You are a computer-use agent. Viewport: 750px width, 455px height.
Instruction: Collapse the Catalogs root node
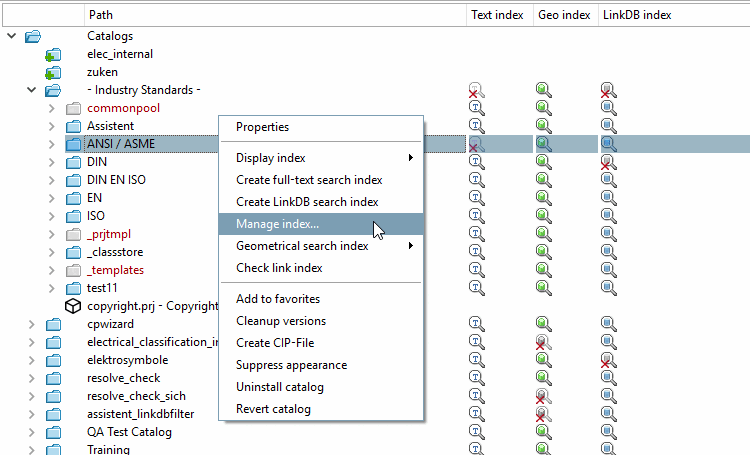pyautogui.click(x=12, y=36)
